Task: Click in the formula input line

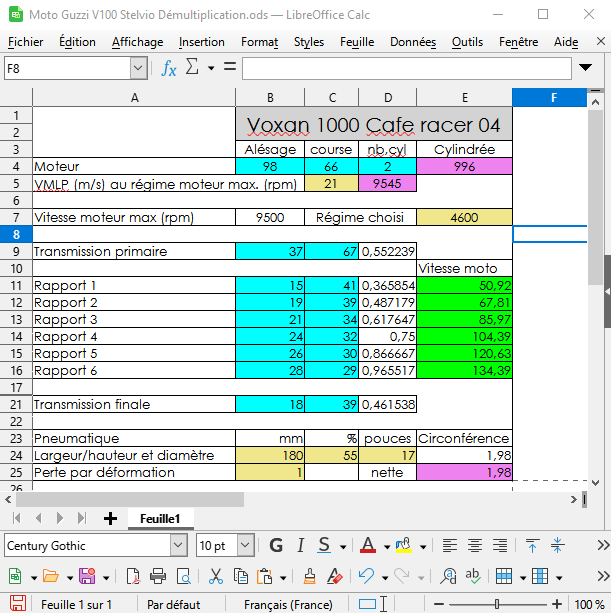Action: 407,68
